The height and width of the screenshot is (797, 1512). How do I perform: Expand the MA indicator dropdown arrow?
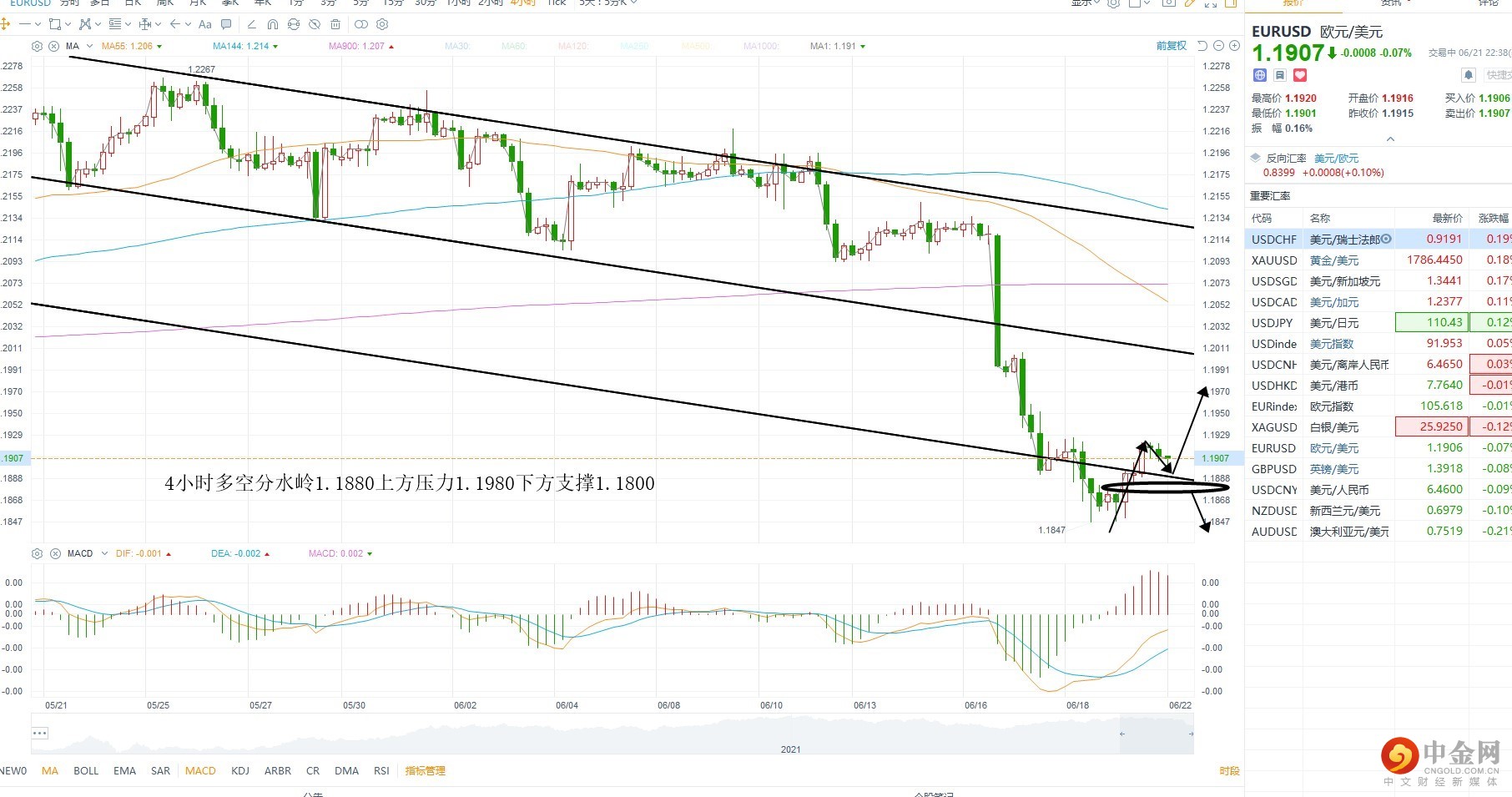coord(89,47)
